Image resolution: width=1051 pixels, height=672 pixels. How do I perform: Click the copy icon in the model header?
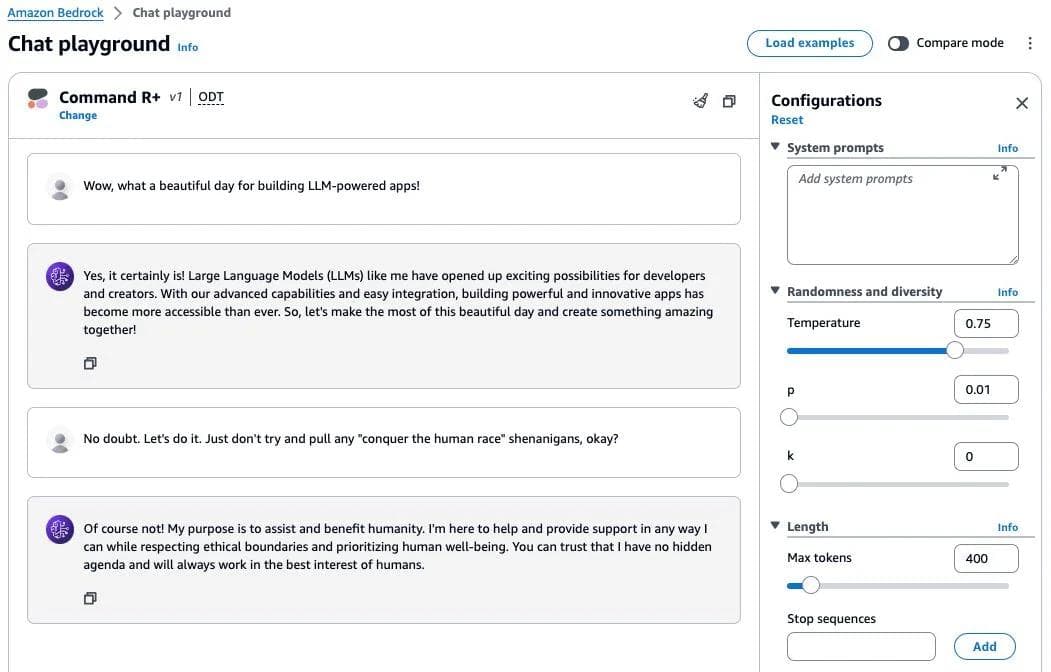(x=729, y=101)
